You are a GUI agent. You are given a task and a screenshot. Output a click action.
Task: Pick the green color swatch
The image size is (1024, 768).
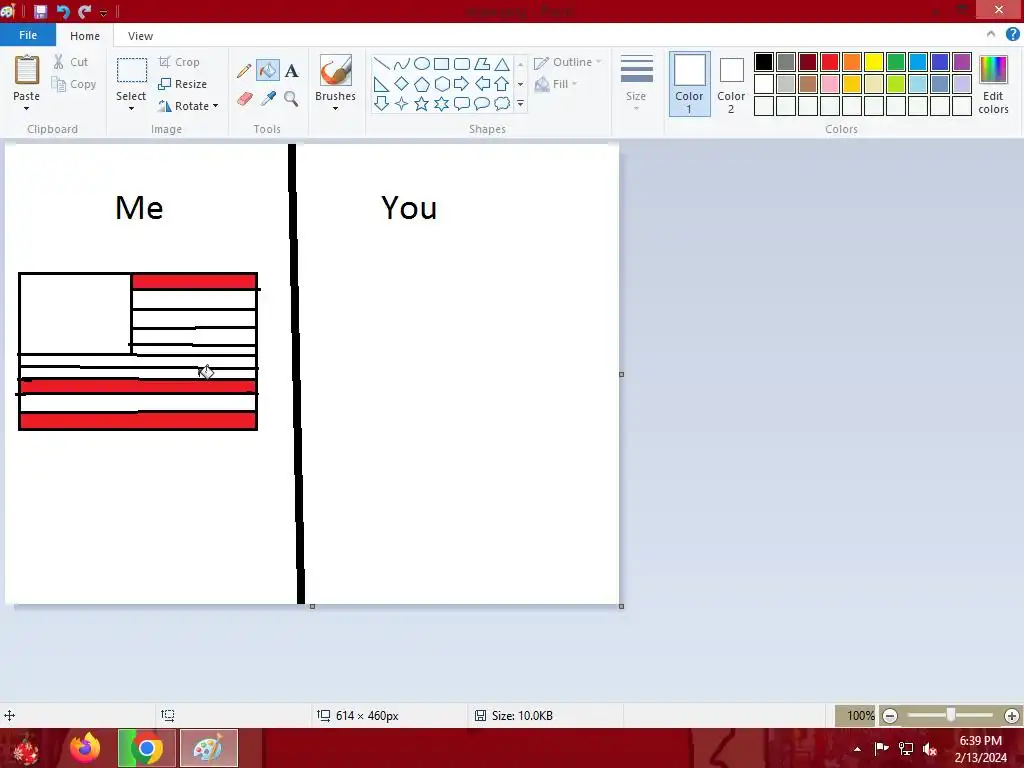pos(896,62)
